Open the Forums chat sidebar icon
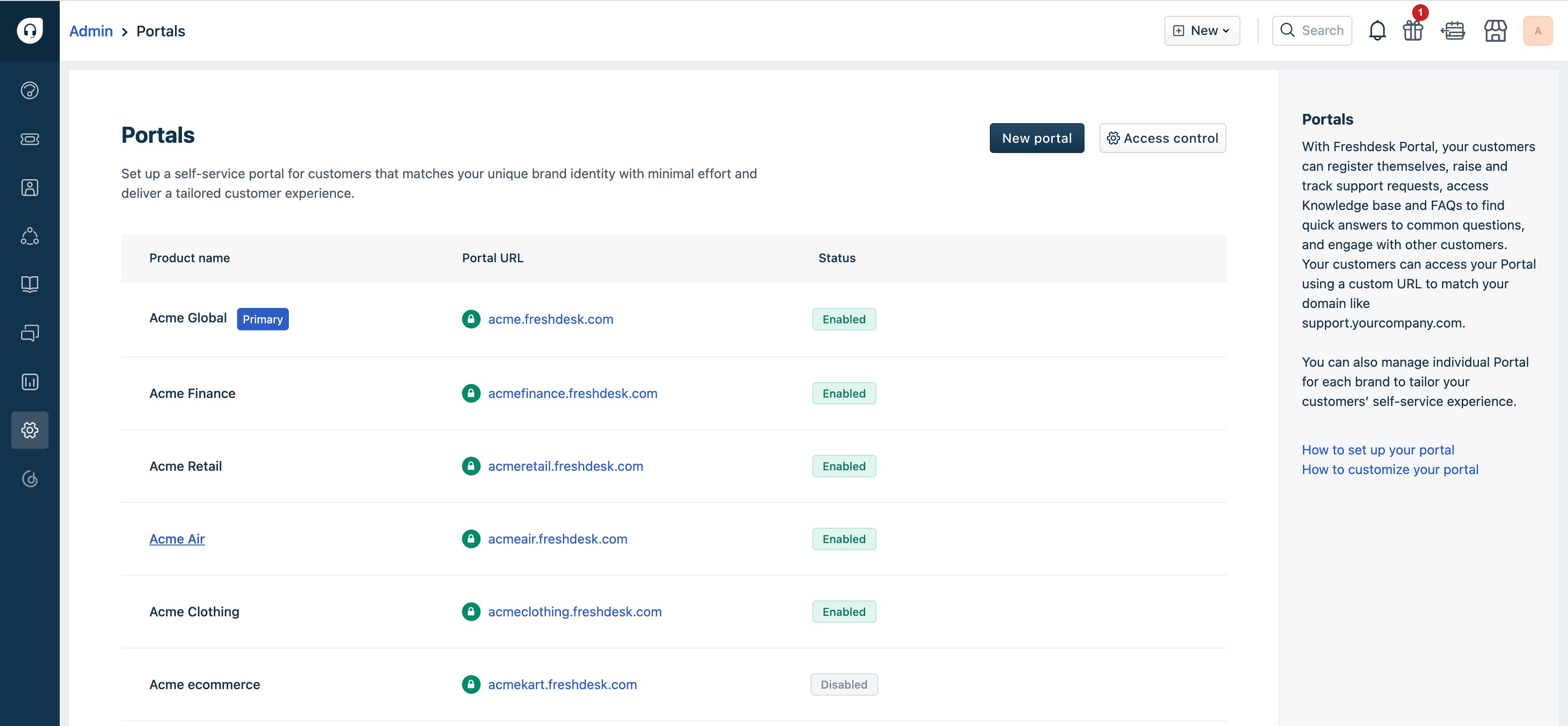This screenshot has height=726, width=1568. pos(30,333)
